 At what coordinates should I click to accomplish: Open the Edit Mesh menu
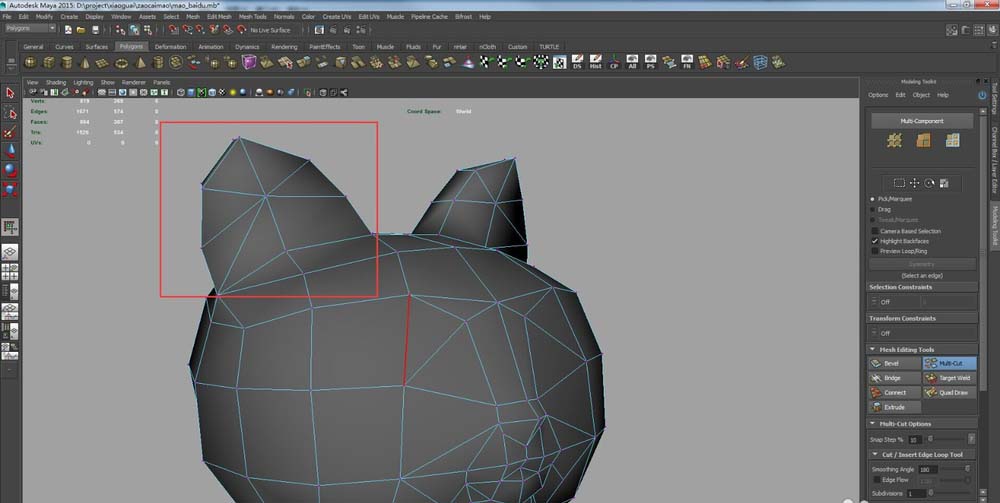(x=218, y=17)
